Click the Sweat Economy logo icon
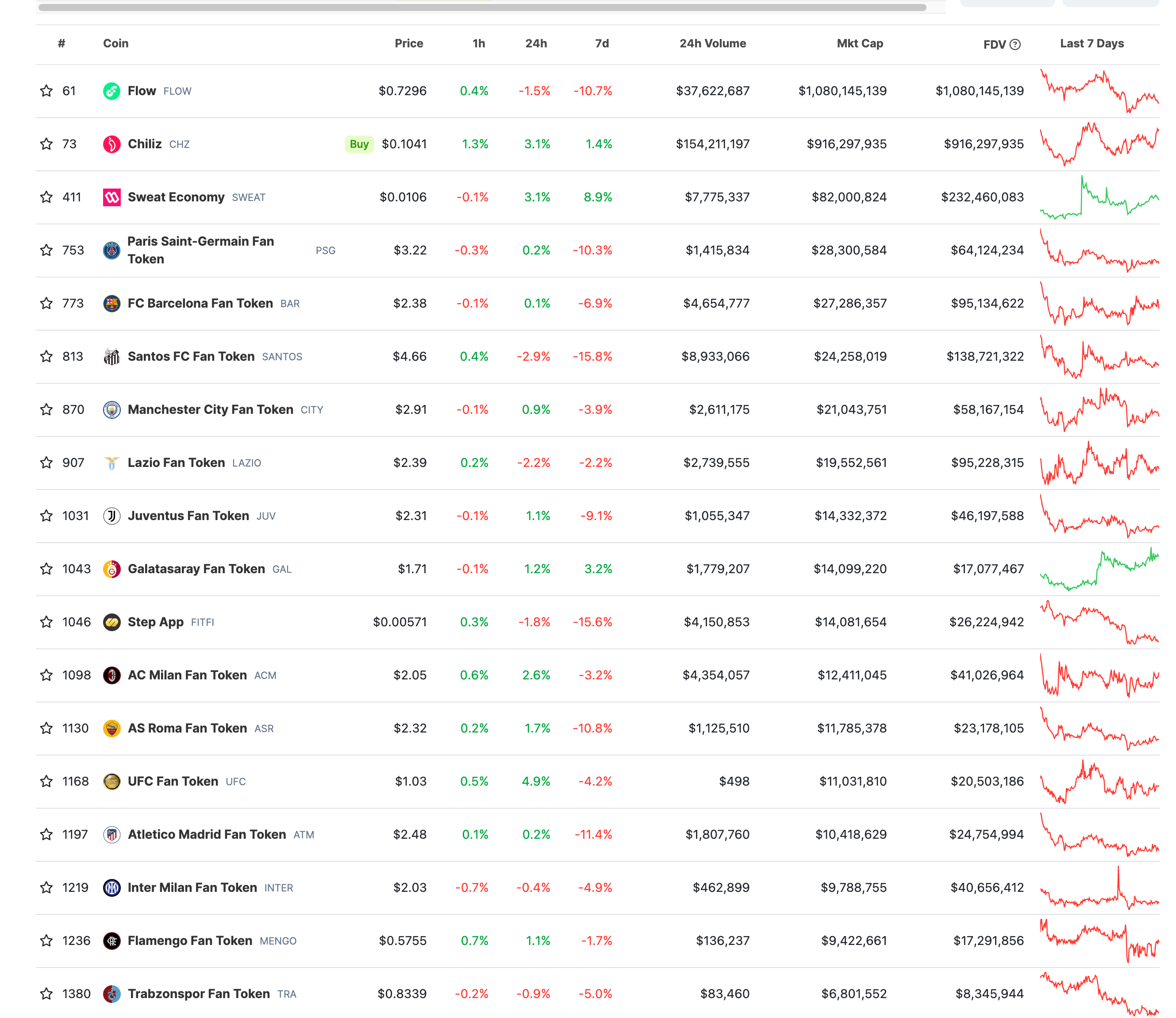1176x1018 pixels. [111, 197]
